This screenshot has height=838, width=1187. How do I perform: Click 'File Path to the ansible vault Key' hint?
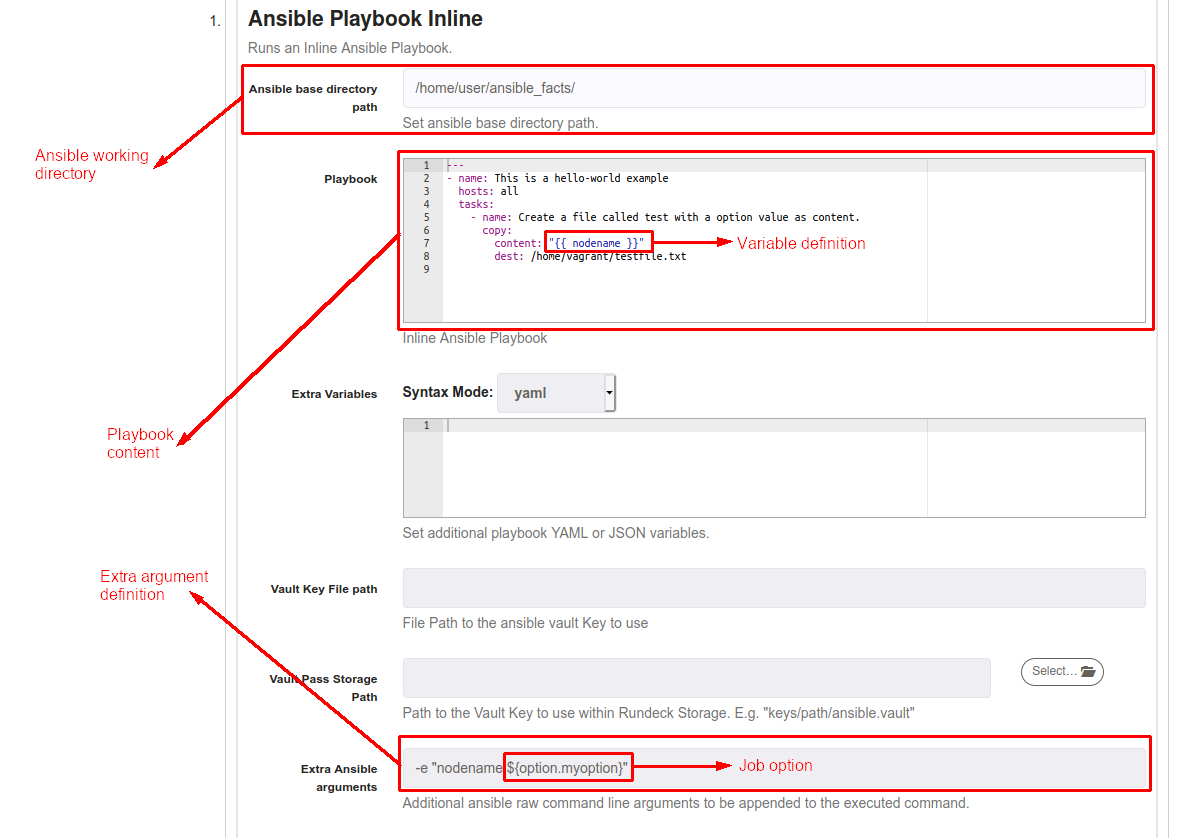pos(525,623)
